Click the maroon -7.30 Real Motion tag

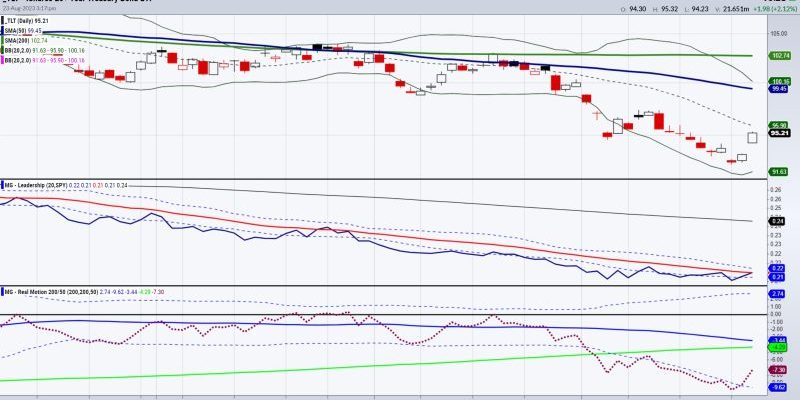[778, 370]
